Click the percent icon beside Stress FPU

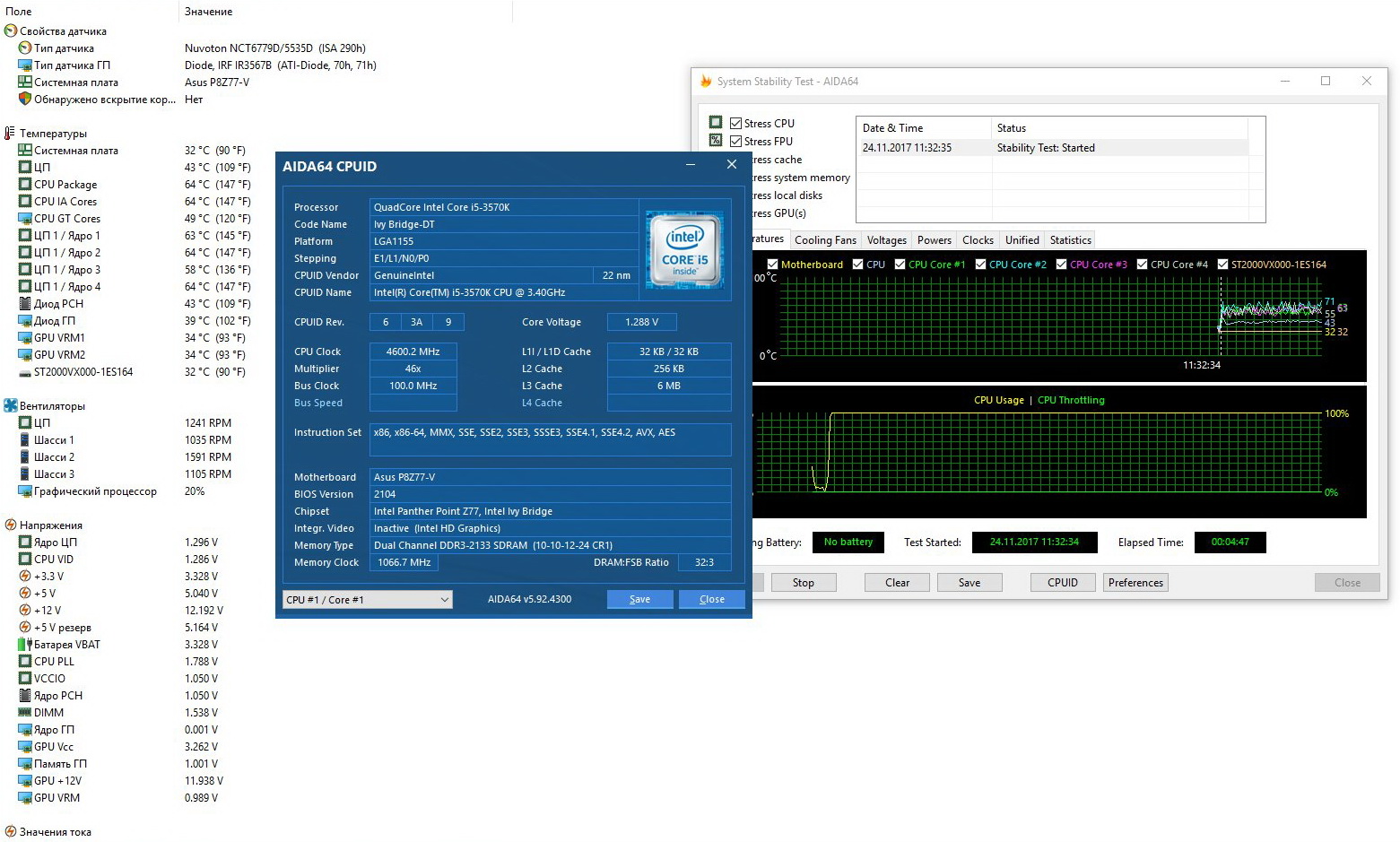point(716,140)
